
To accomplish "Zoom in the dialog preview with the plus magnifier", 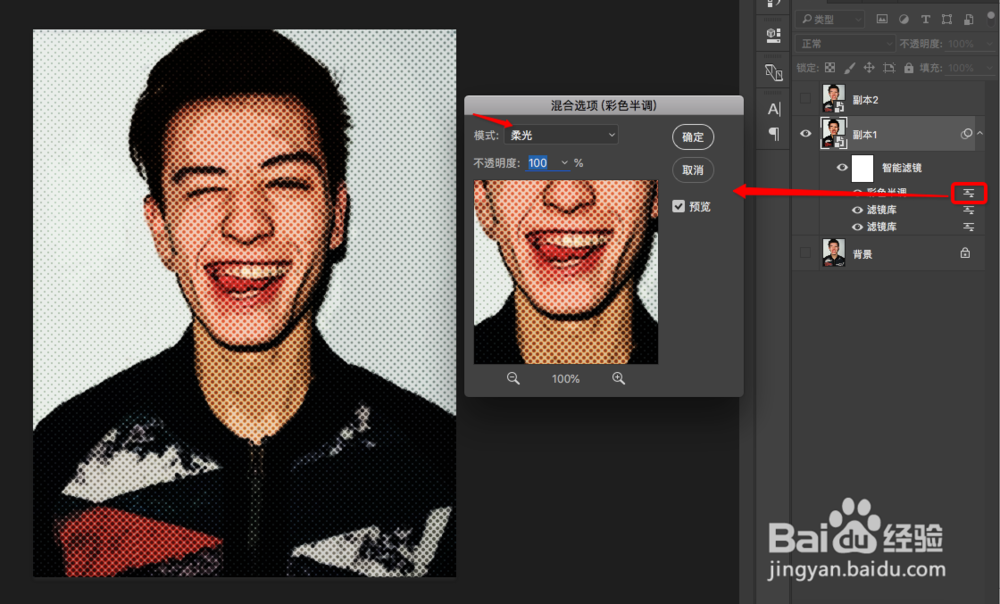I will pos(619,379).
